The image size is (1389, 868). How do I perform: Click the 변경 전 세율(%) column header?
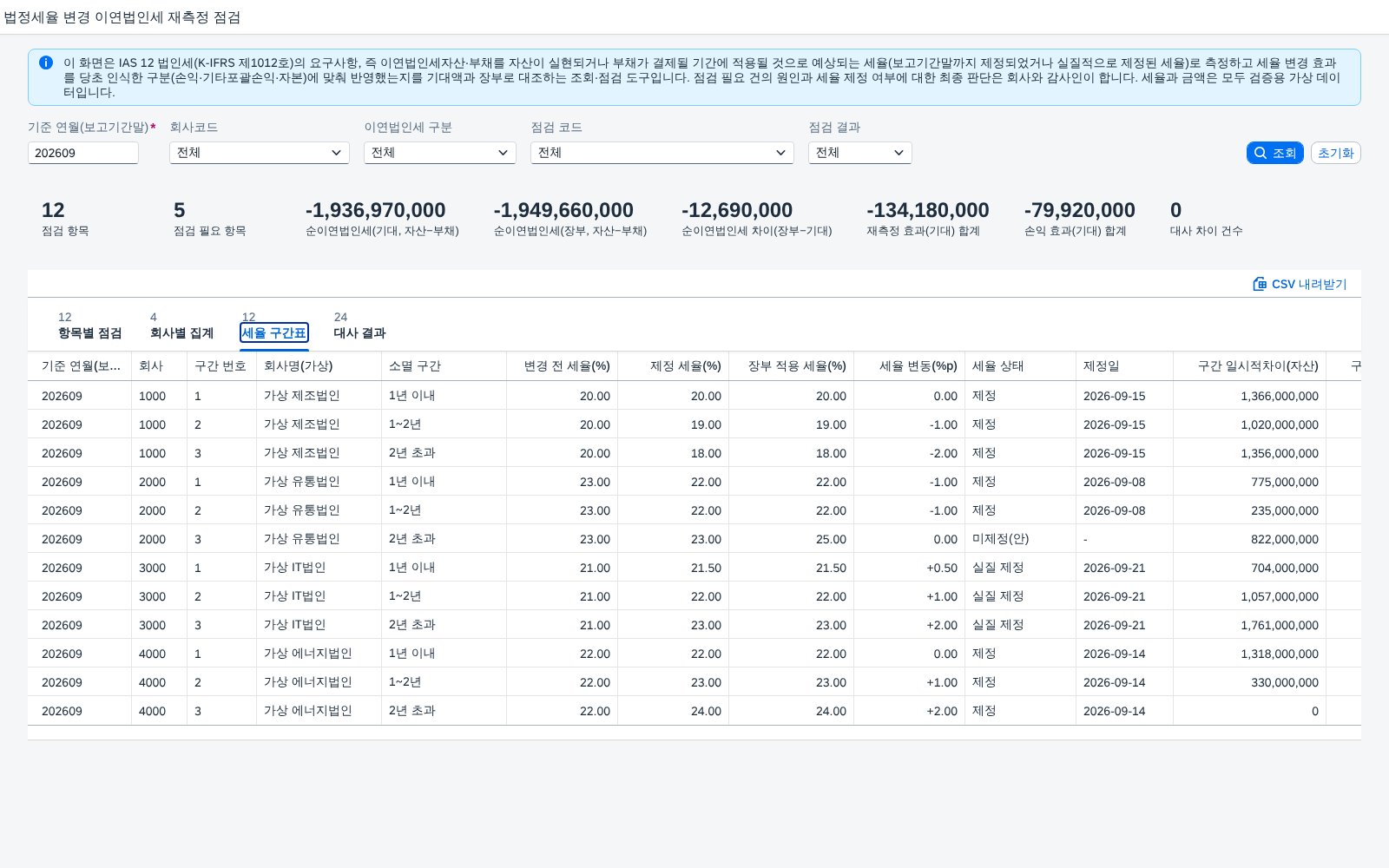563,366
